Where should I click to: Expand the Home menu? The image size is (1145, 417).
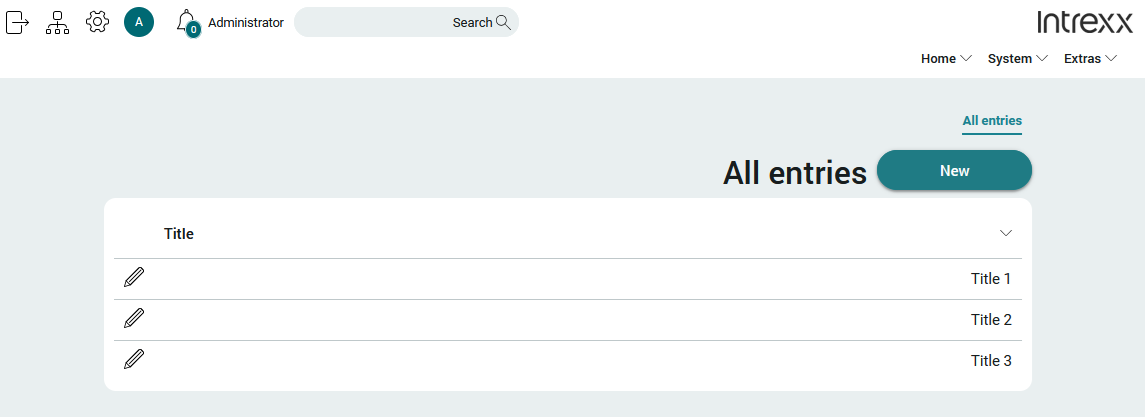(946, 58)
